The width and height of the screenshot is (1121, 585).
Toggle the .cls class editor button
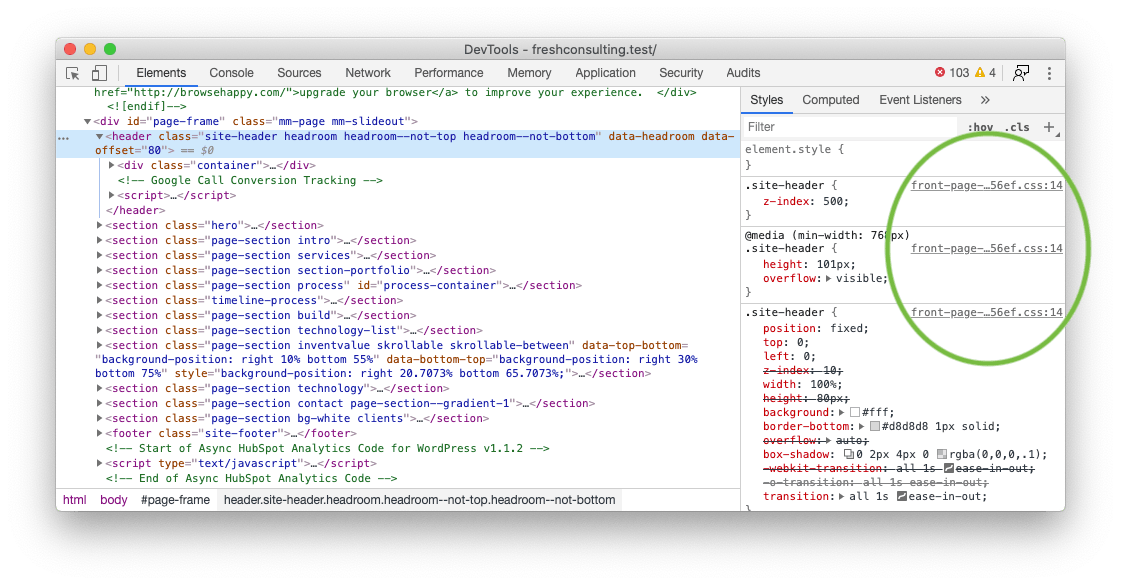click(1017, 127)
